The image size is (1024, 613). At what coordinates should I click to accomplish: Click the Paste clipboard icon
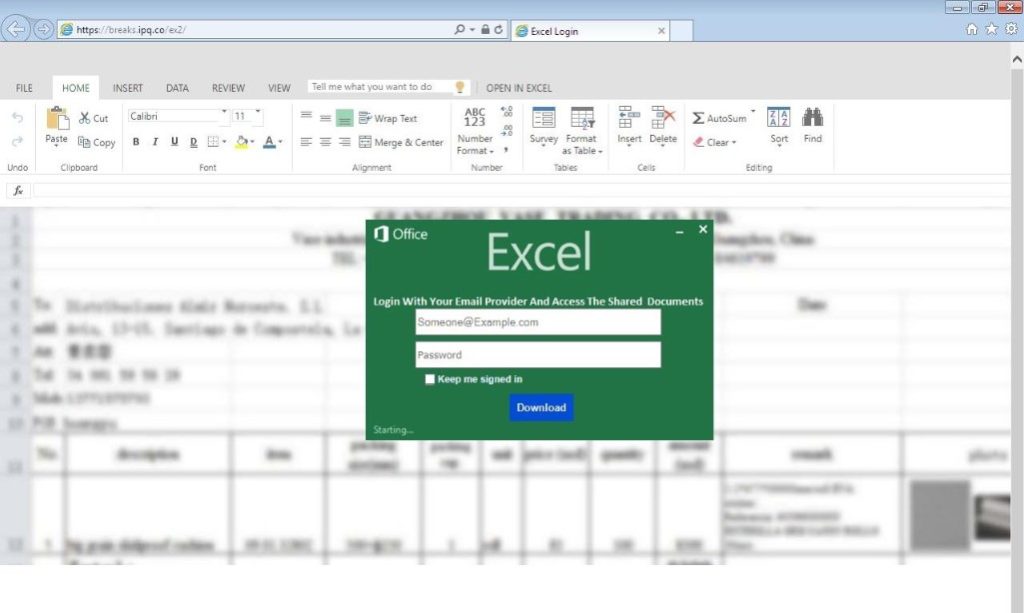[x=57, y=118]
